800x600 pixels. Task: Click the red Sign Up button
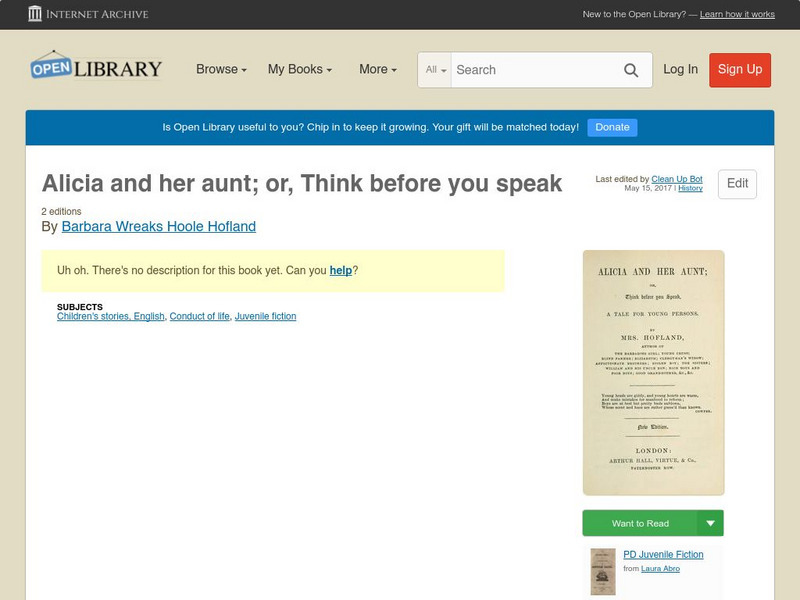739,70
